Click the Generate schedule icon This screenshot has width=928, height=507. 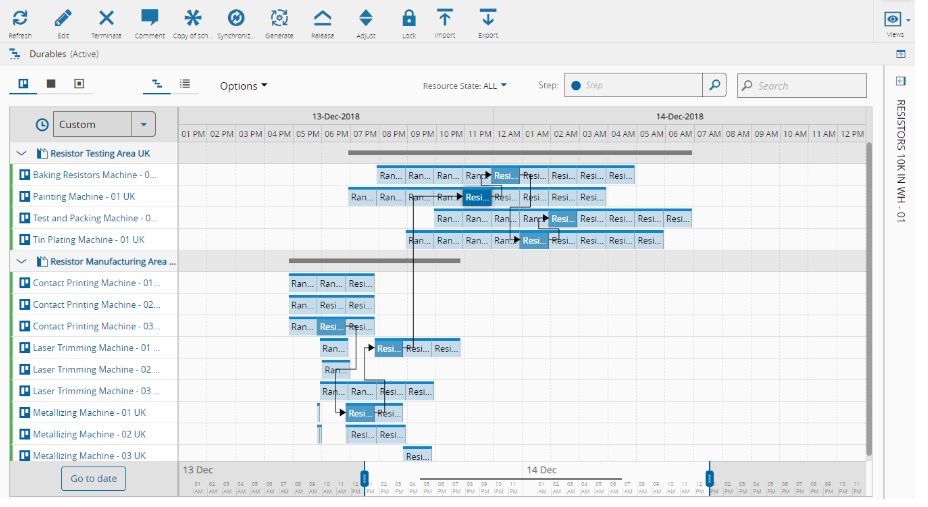[x=279, y=18]
